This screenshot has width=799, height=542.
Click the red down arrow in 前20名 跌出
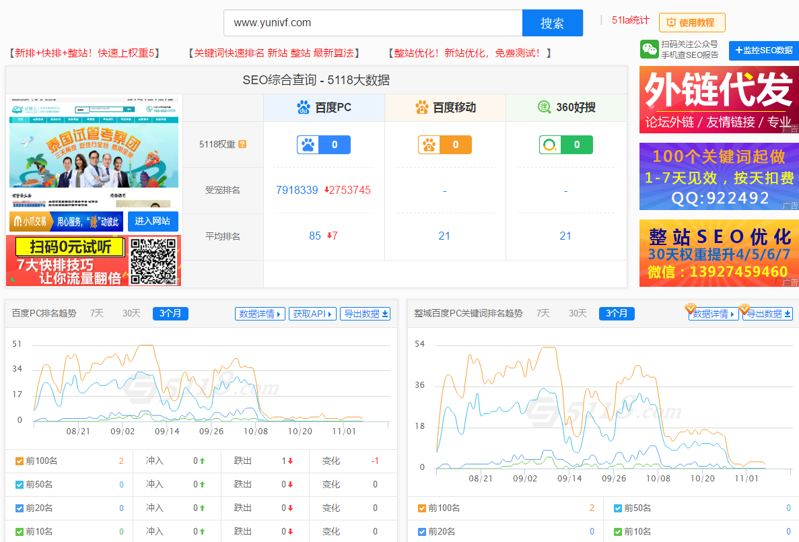290,508
